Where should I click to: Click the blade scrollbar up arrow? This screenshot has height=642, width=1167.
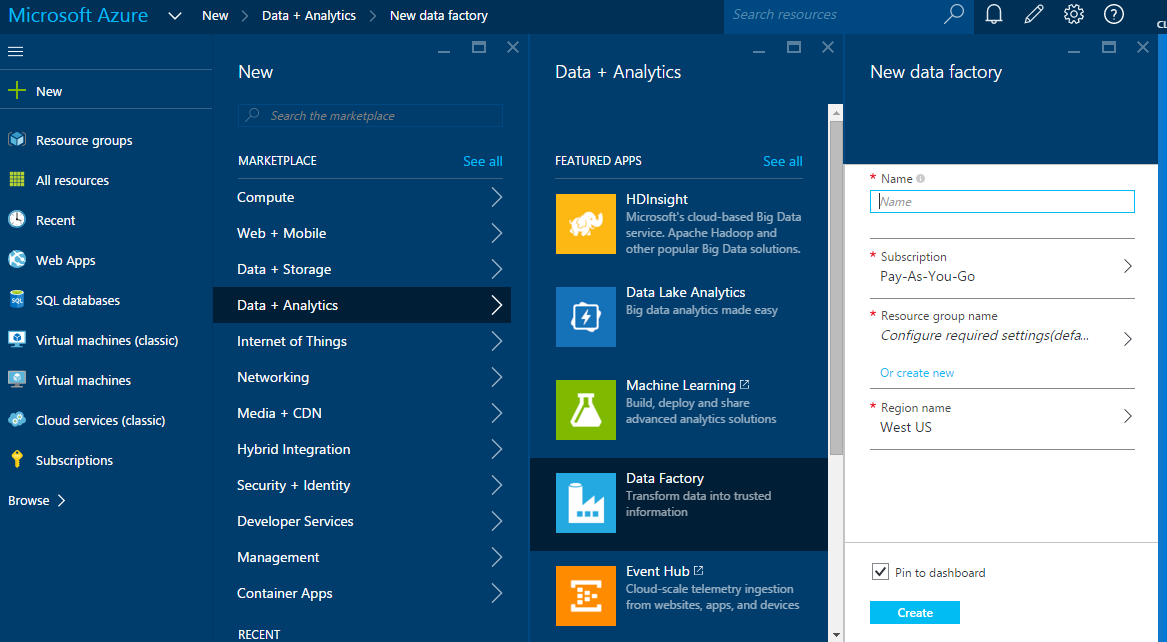(x=836, y=113)
